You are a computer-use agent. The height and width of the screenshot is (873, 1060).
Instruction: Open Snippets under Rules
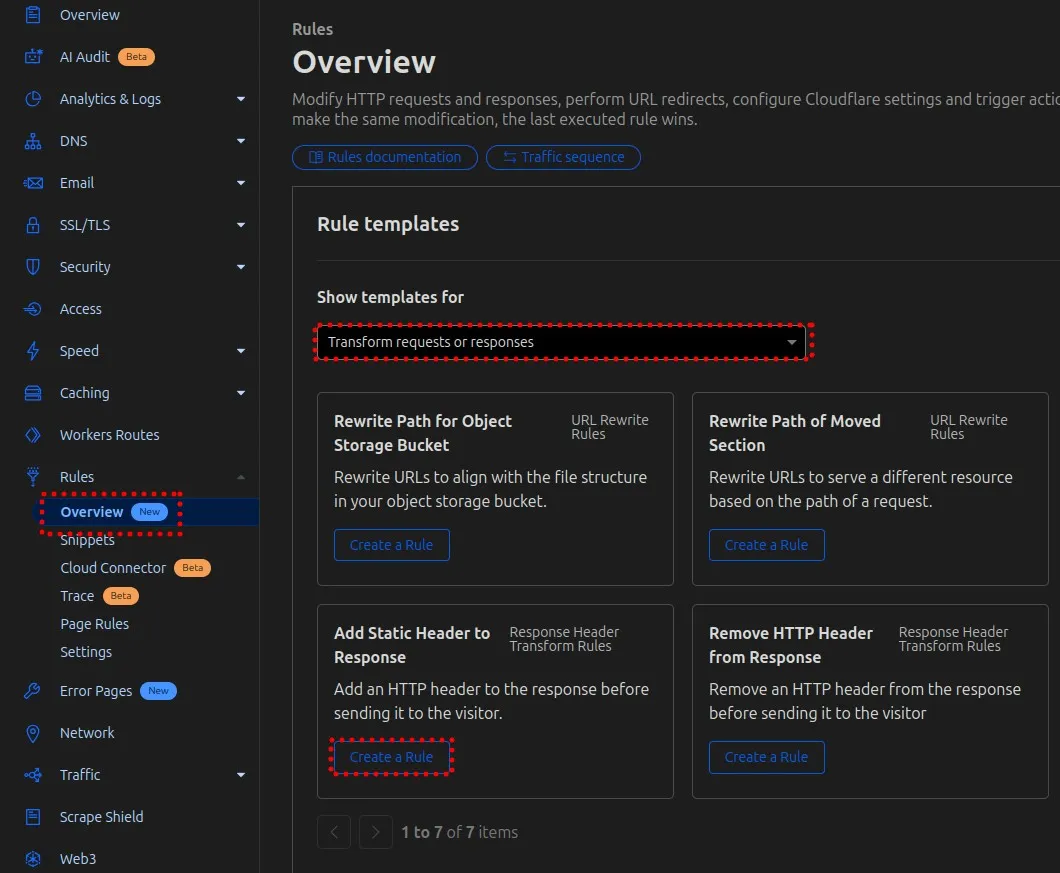pyautogui.click(x=87, y=540)
